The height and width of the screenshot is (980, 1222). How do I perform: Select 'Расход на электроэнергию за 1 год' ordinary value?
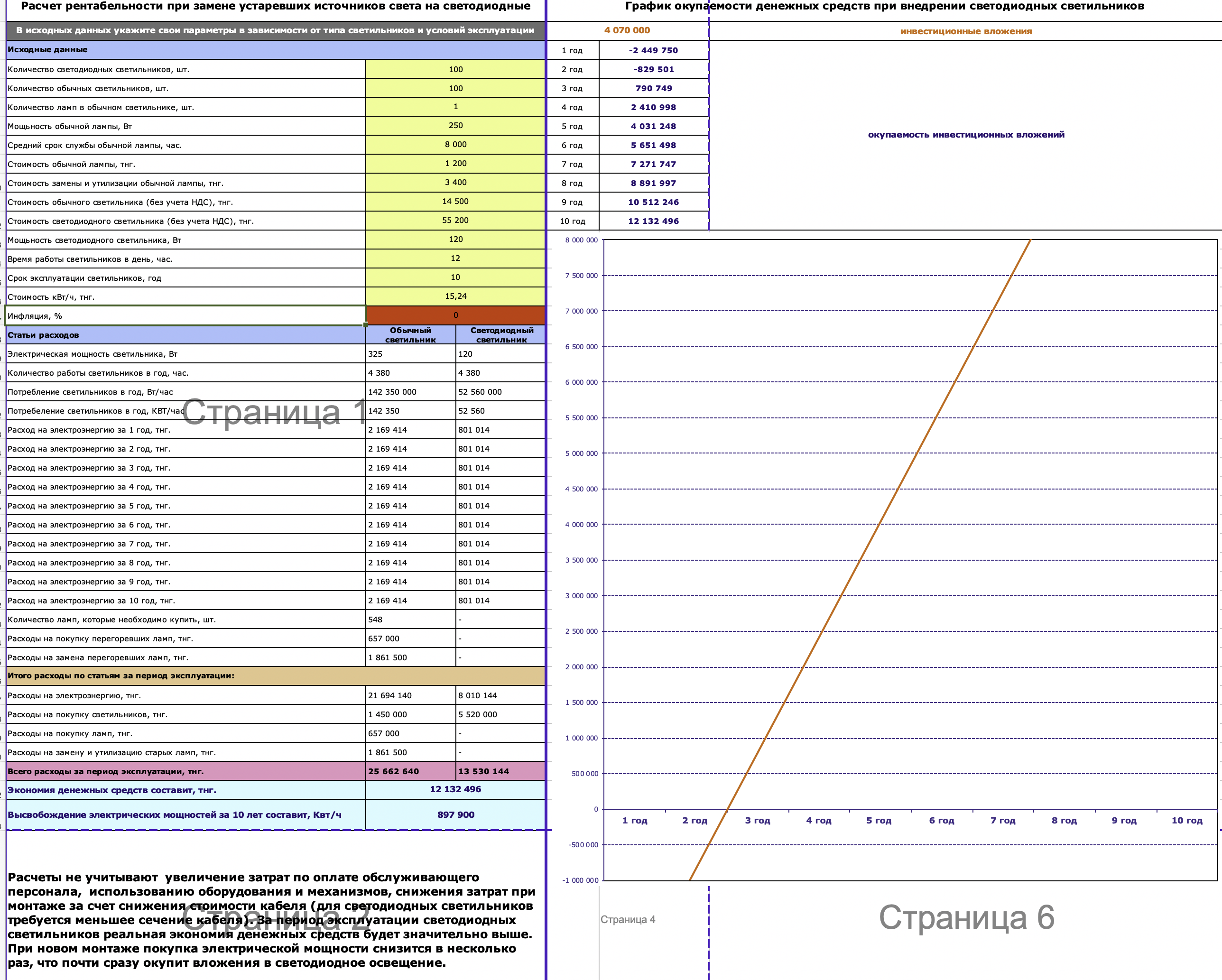tap(410, 430)
